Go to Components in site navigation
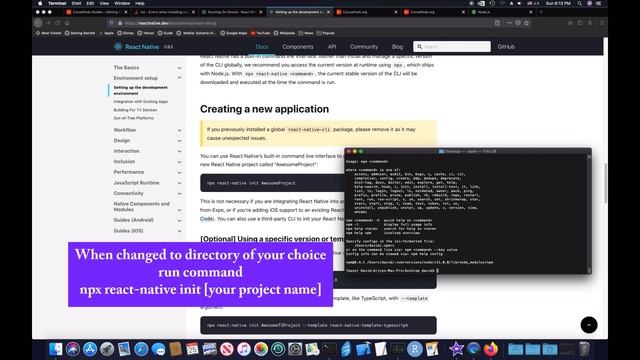 298,47
